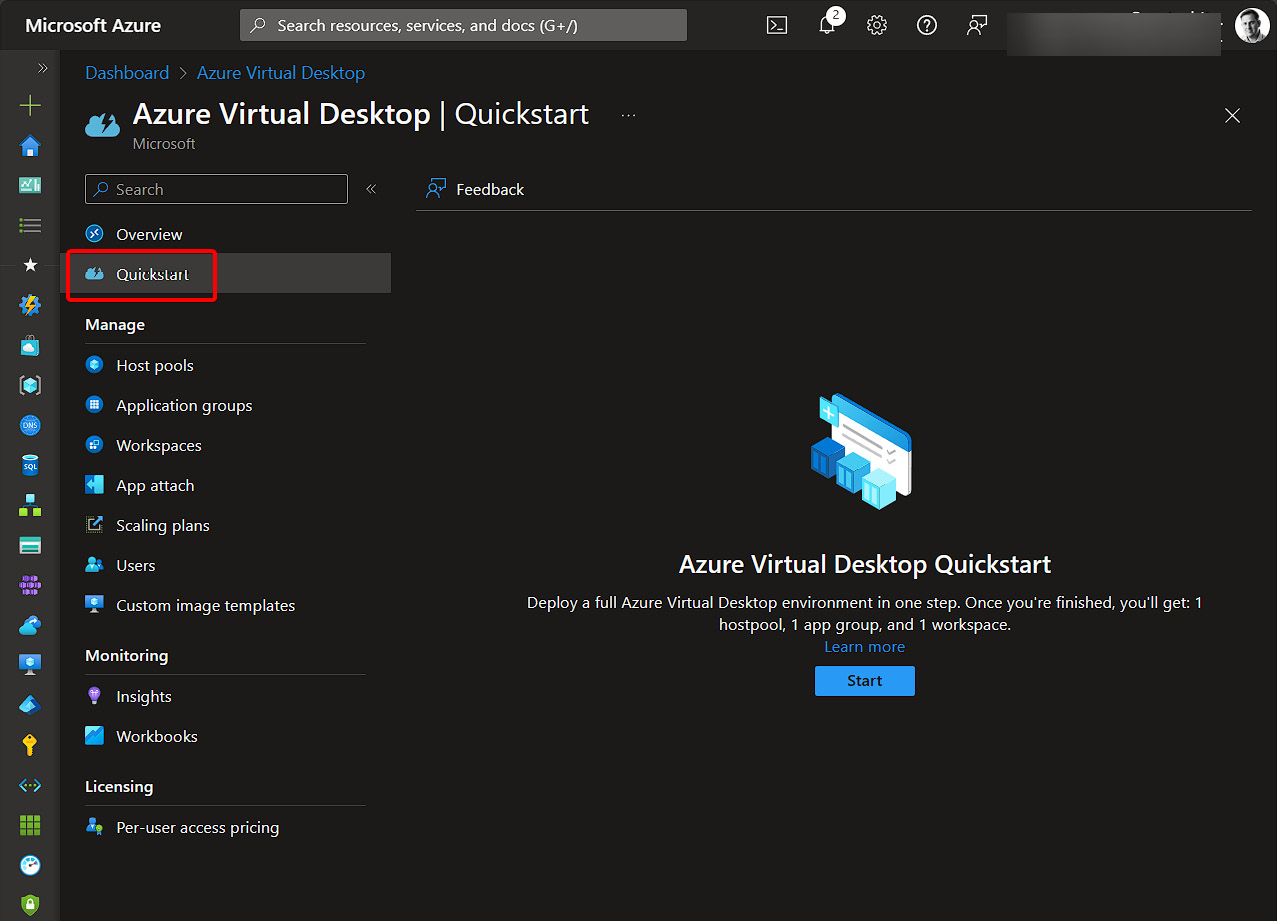Screen dimensions: 1277x921
Task: Open All services list icon
Action: pyautogui.click(x=30, y=225)
